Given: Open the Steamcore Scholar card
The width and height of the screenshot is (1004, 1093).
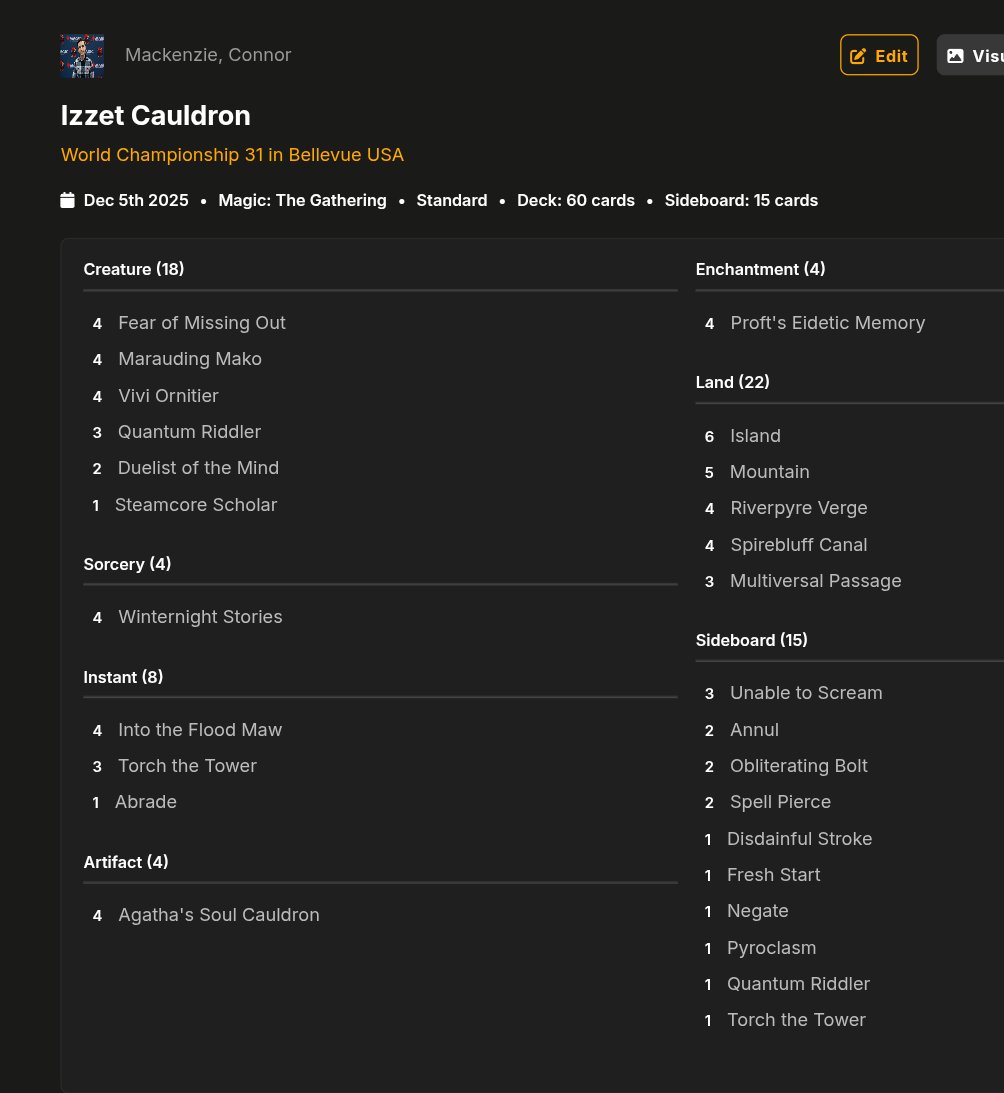Looking at the screenshot, I should (x=196, y=505).
